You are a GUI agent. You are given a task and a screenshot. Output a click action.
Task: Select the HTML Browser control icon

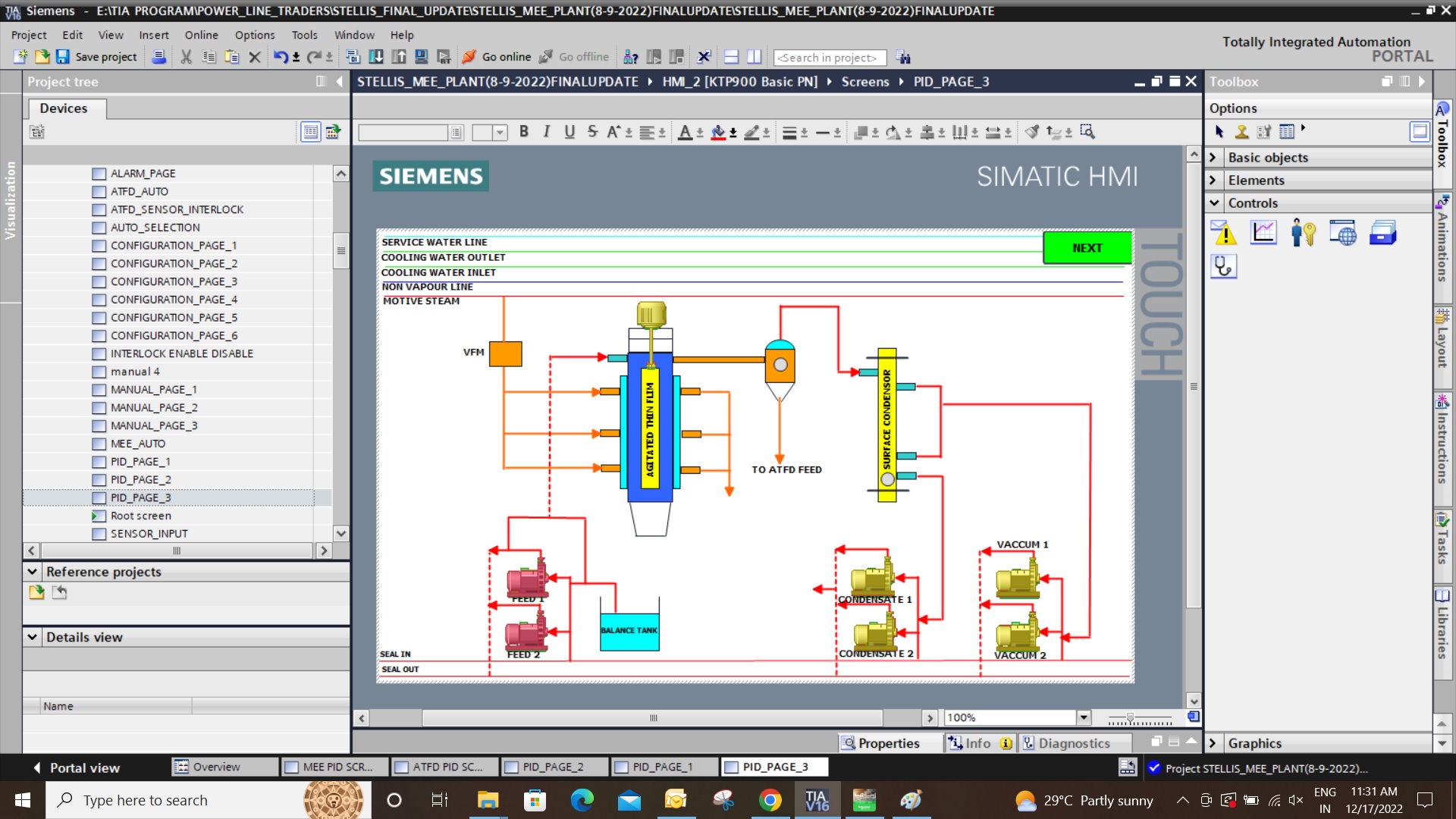[x=1342, y=233]
